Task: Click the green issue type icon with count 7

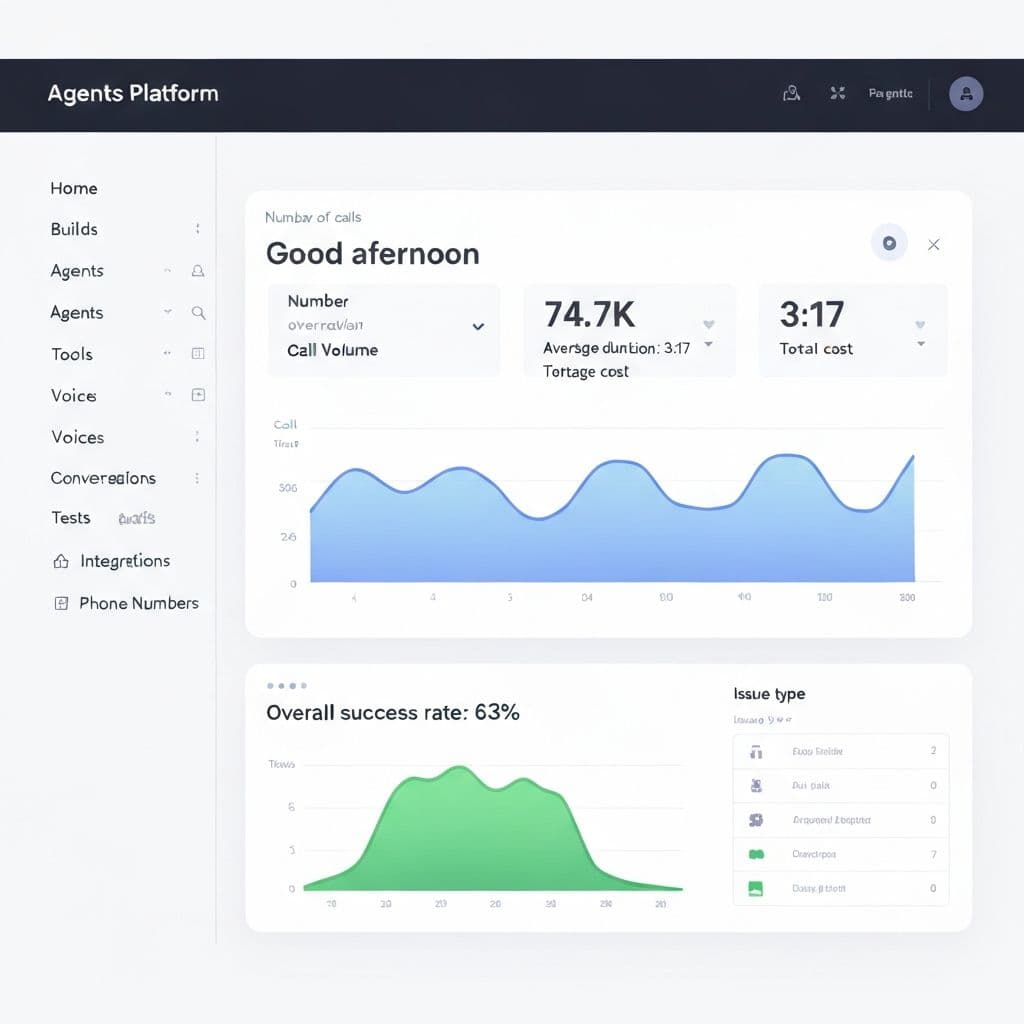Action: tap(757, 853)
